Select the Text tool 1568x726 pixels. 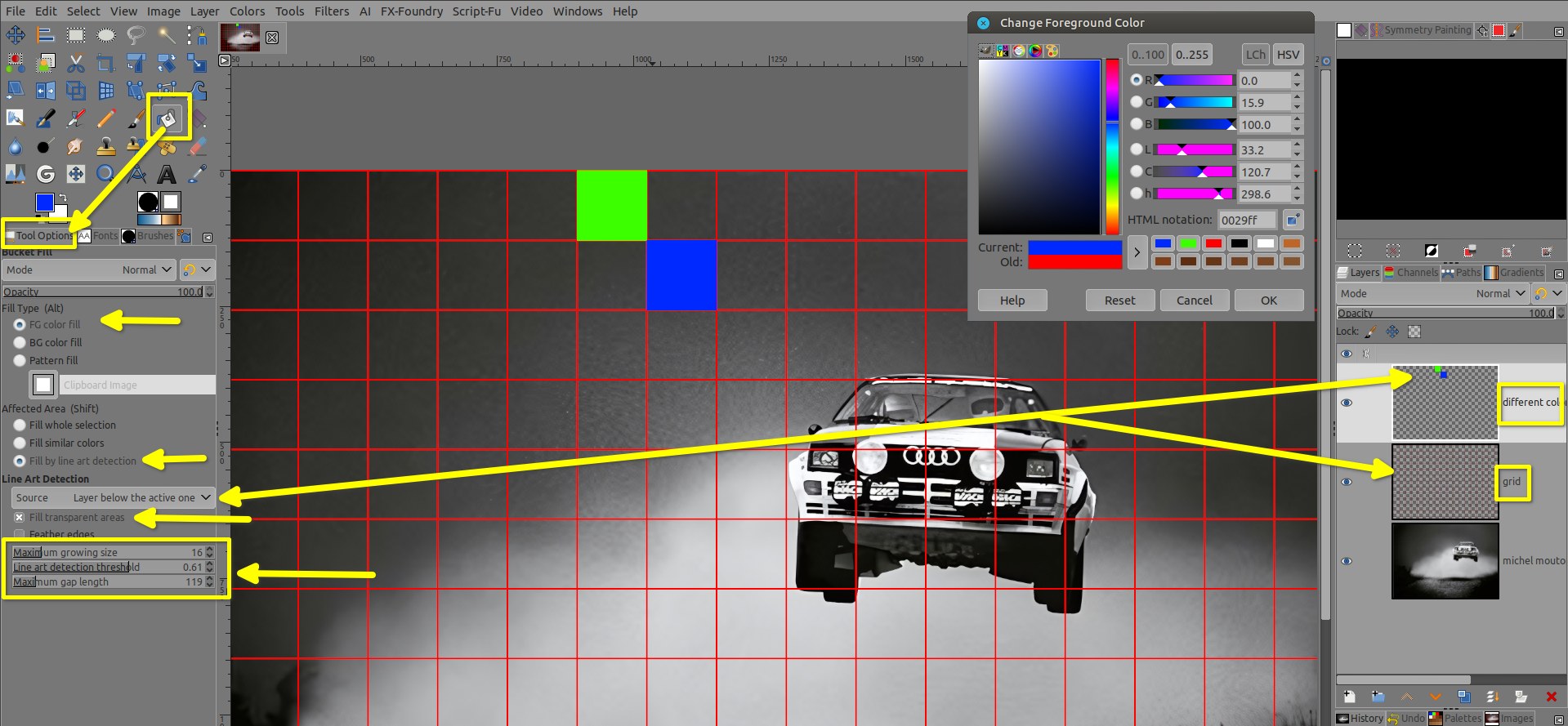point(167,174)
